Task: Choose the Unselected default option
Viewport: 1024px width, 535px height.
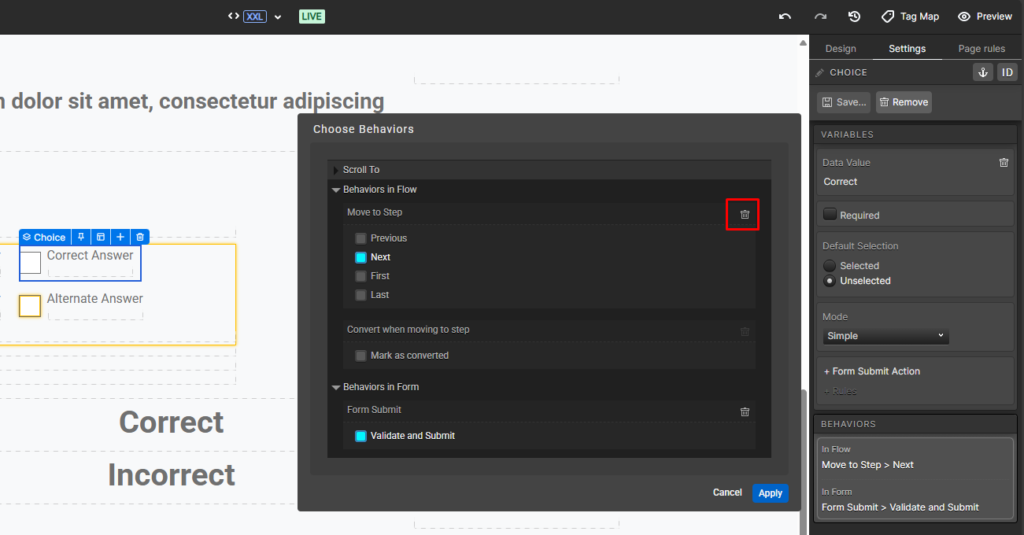Action: coord(829,281)
